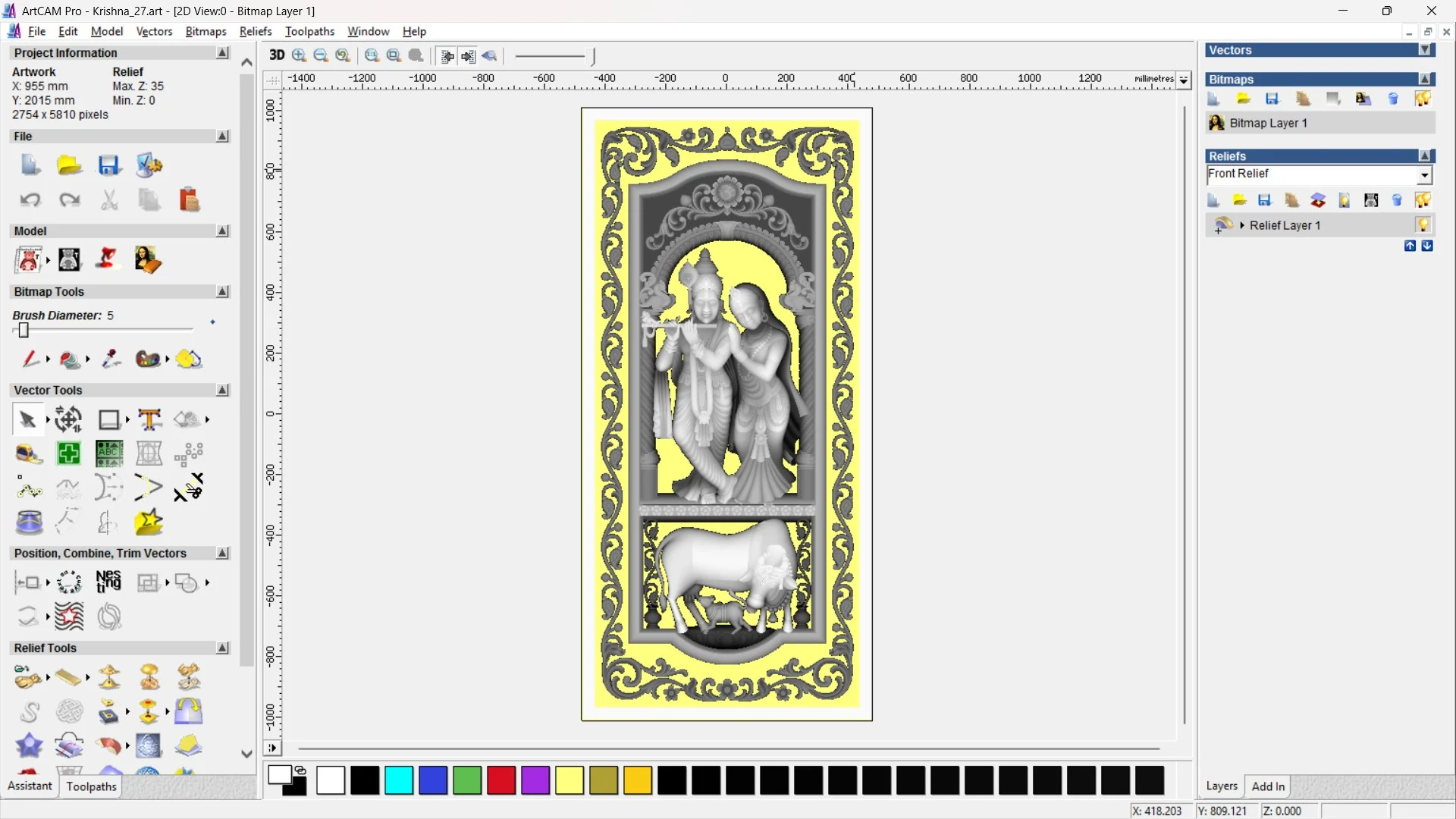The width and height of the screenshot is (1456, 819).
Task: Select Bitmap Layer 1 in list
Action: [x=1268, y=123]
